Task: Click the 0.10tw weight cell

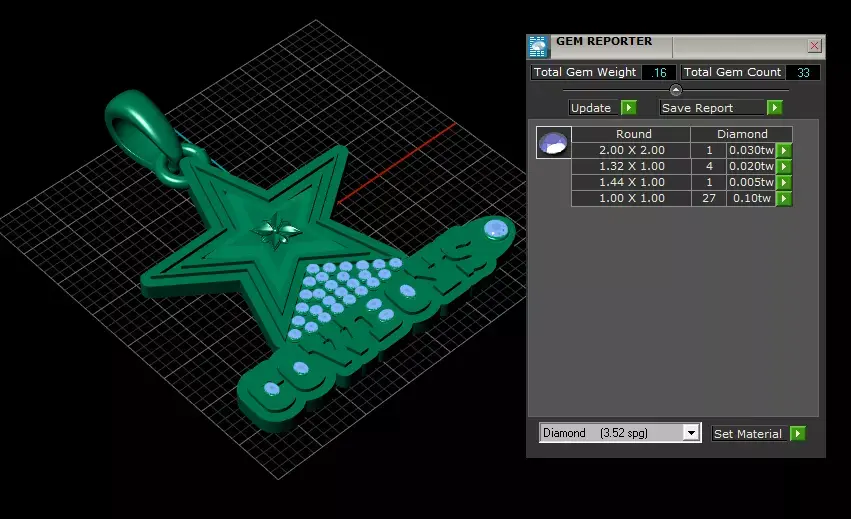Action: (751, 199)
